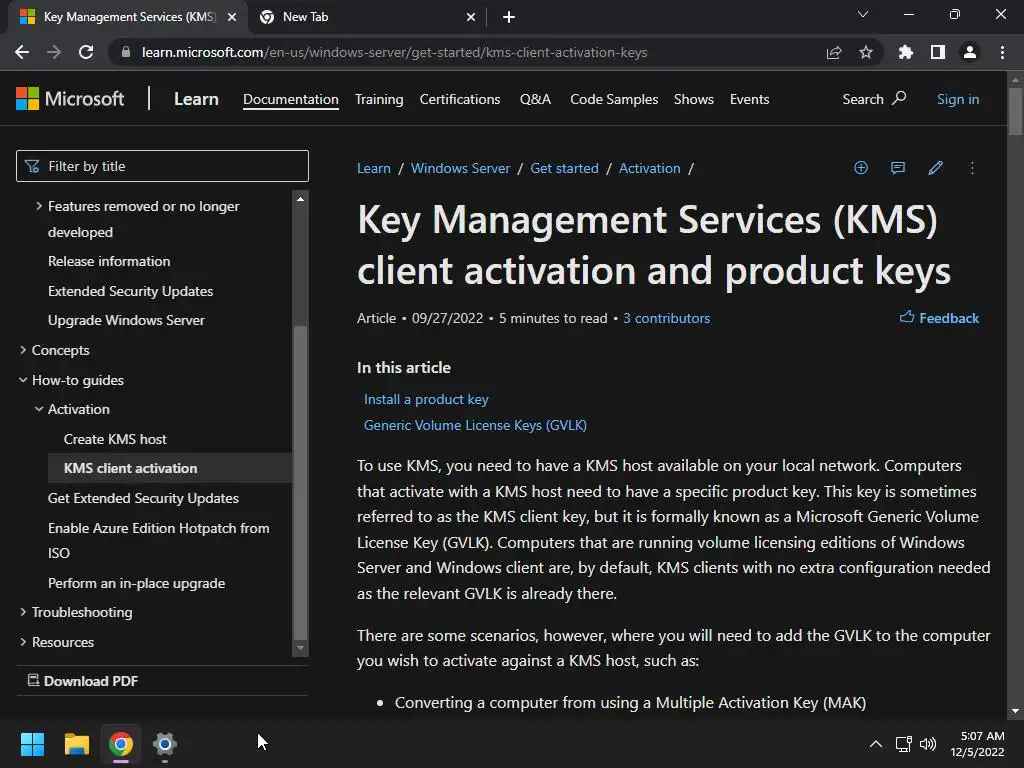Collapse the How-to guides section
Screen dimensions: 1024x768
pyautogui.click(x=24, y=380)
